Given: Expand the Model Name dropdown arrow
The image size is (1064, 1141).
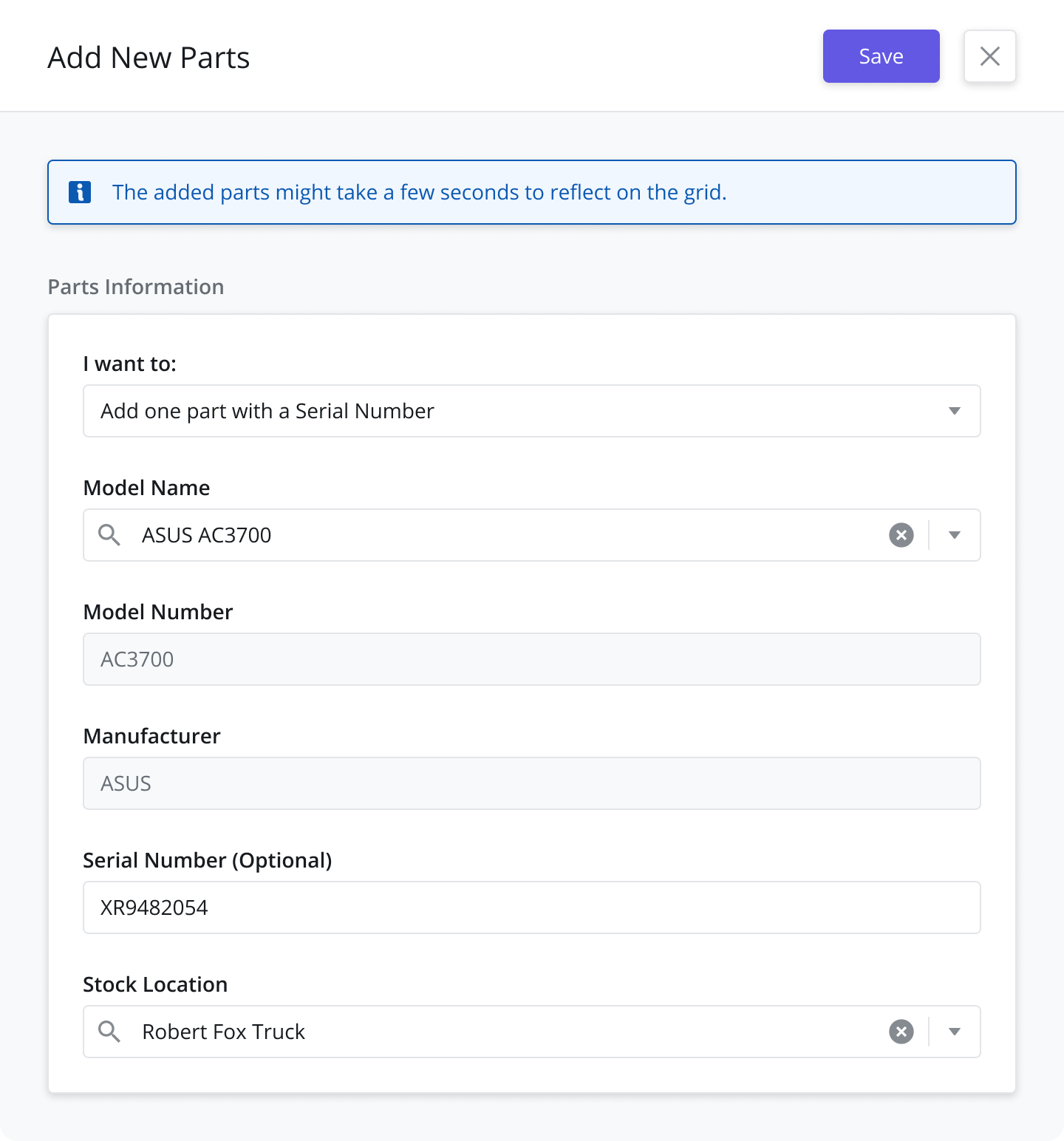Looking at the screenshot, I should coord(955,535).
